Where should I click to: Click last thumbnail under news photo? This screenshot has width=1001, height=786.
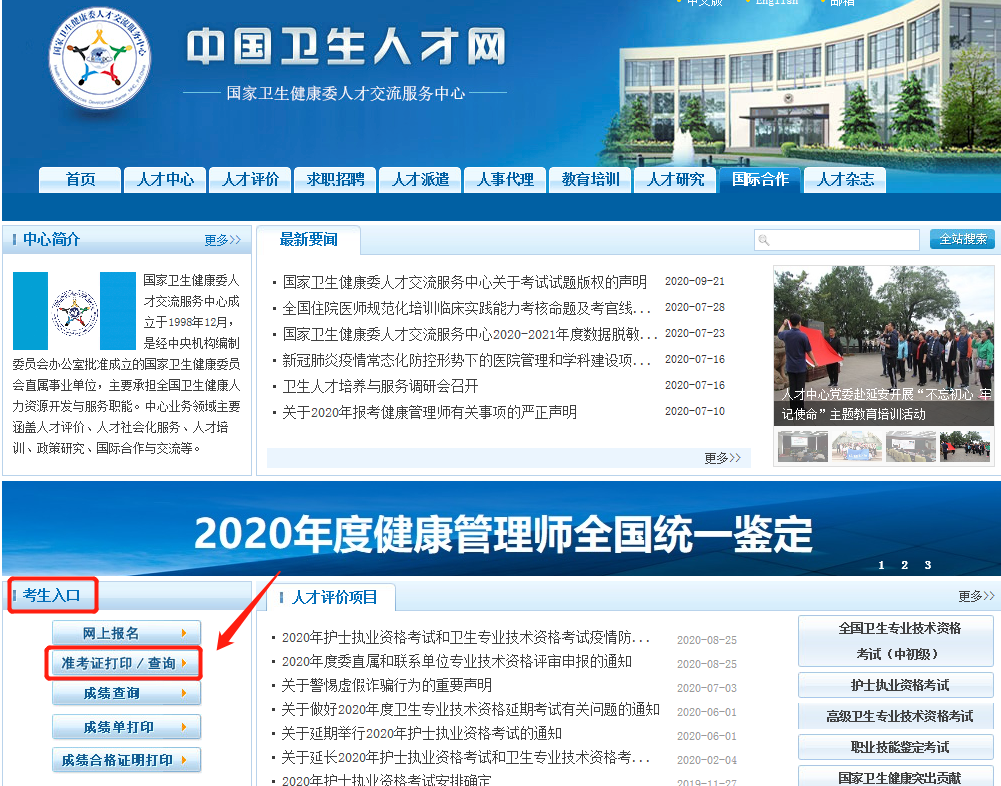click(x=965, y=446)
